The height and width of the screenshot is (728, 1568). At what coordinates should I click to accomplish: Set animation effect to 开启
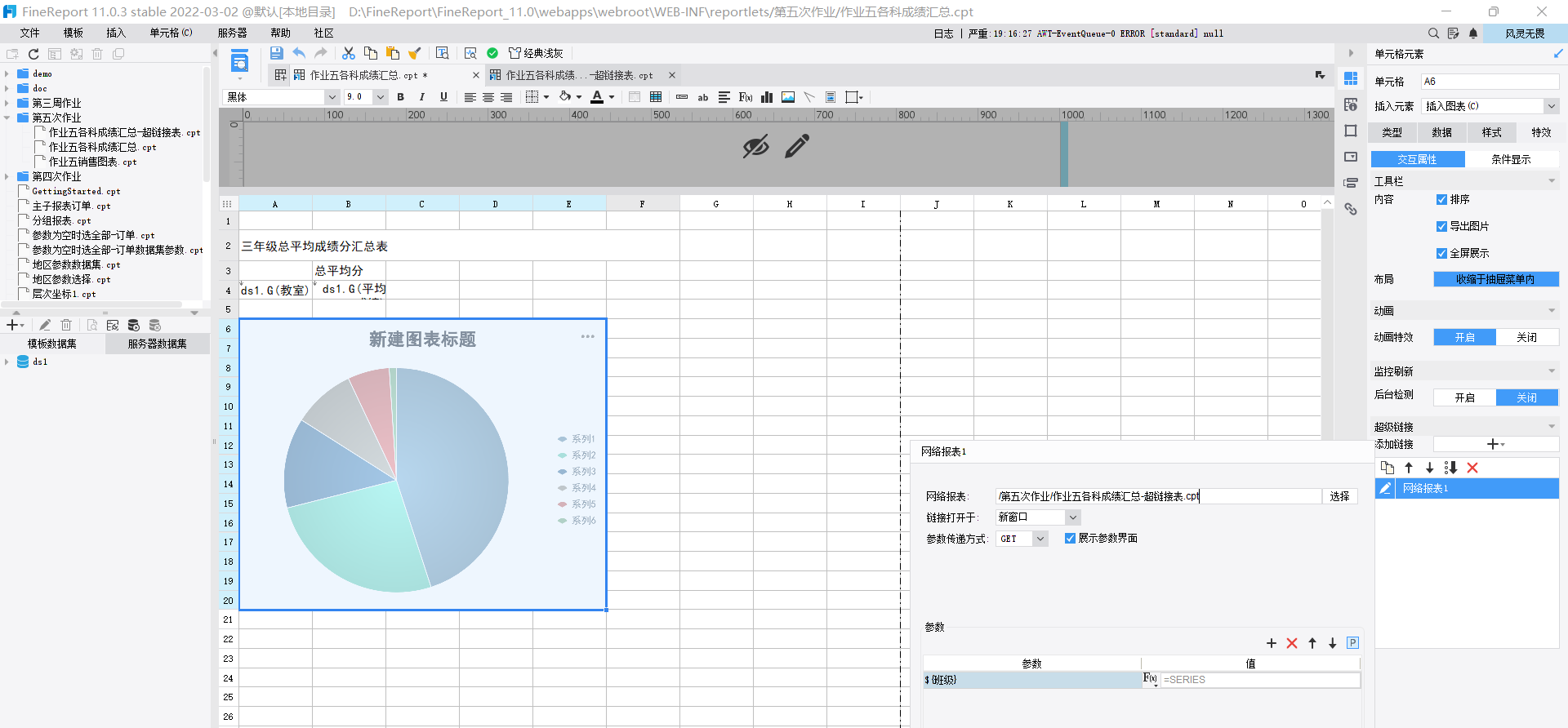[x=1465, y=337]
